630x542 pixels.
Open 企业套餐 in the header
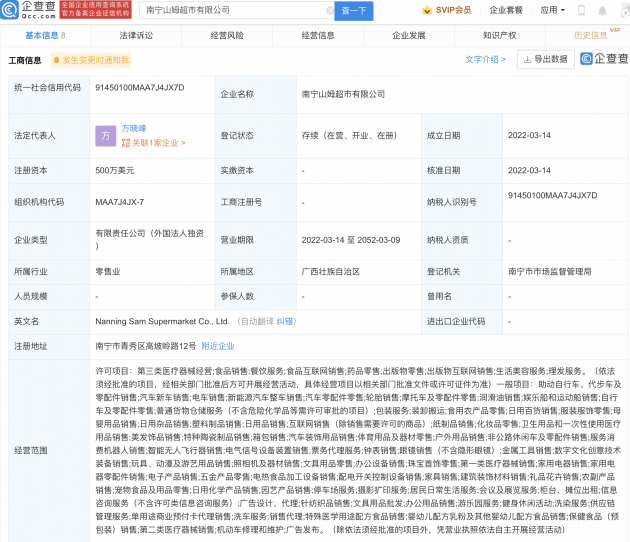[x=506, y=10]
